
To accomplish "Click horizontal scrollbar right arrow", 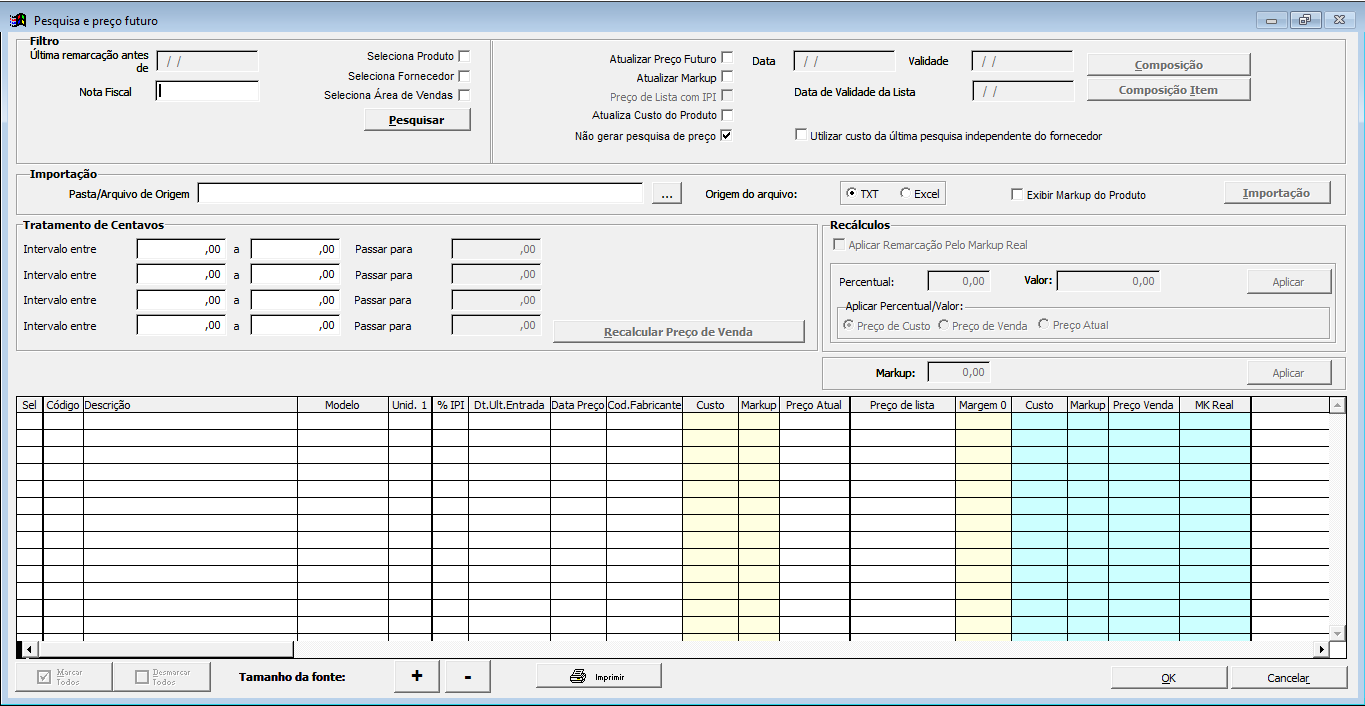I will pos(1321,649).
